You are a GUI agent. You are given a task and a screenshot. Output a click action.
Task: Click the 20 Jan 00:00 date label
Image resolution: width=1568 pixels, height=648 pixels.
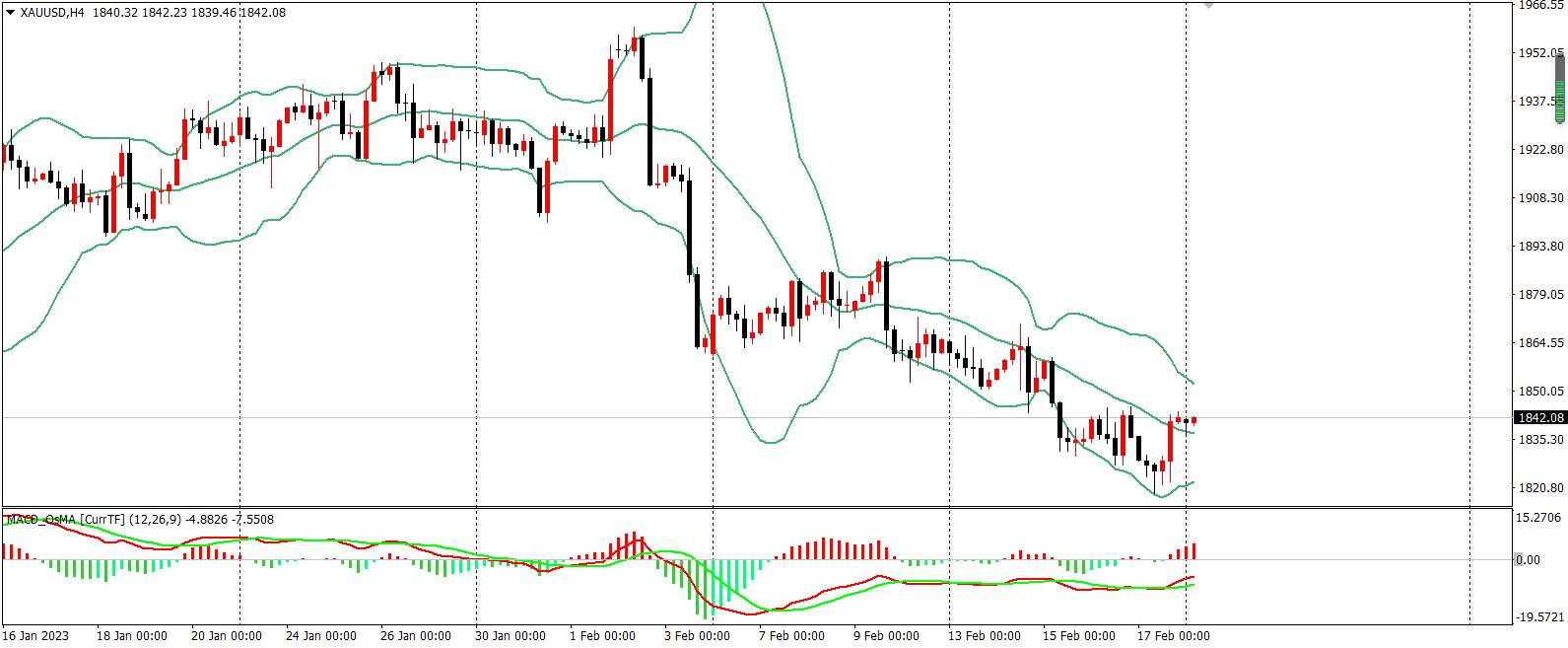pyautogui.click(x=226, y=636)
